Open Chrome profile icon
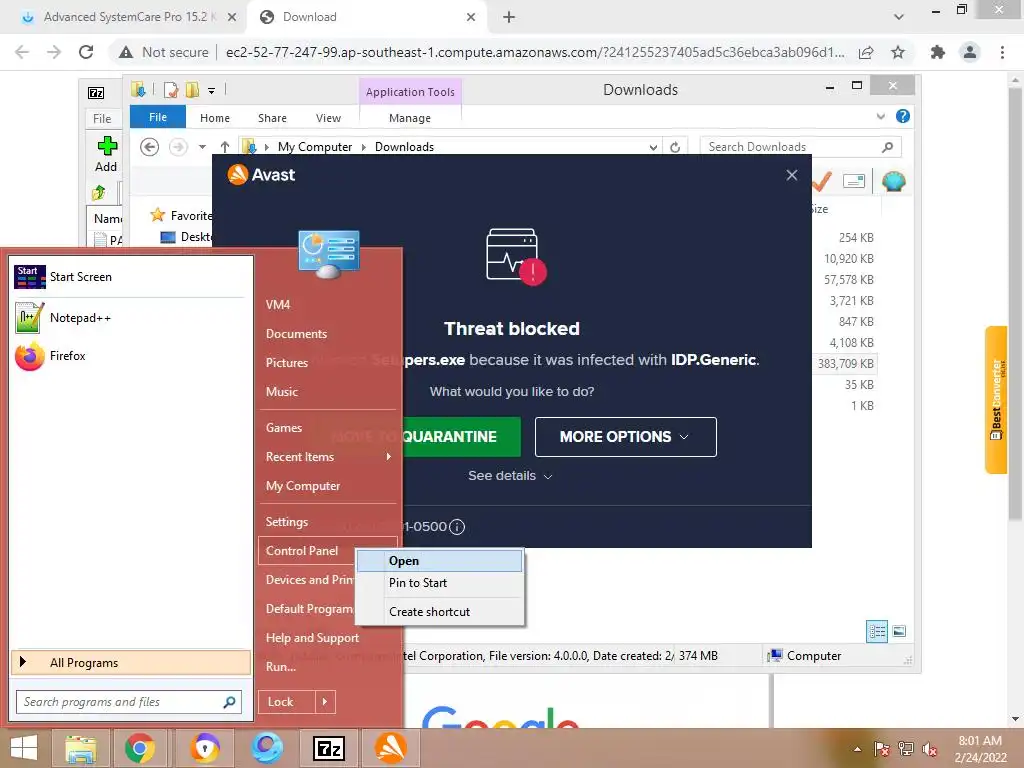Image resolution: width=1024 pixels, height=768 pixels. coord(970,52)
